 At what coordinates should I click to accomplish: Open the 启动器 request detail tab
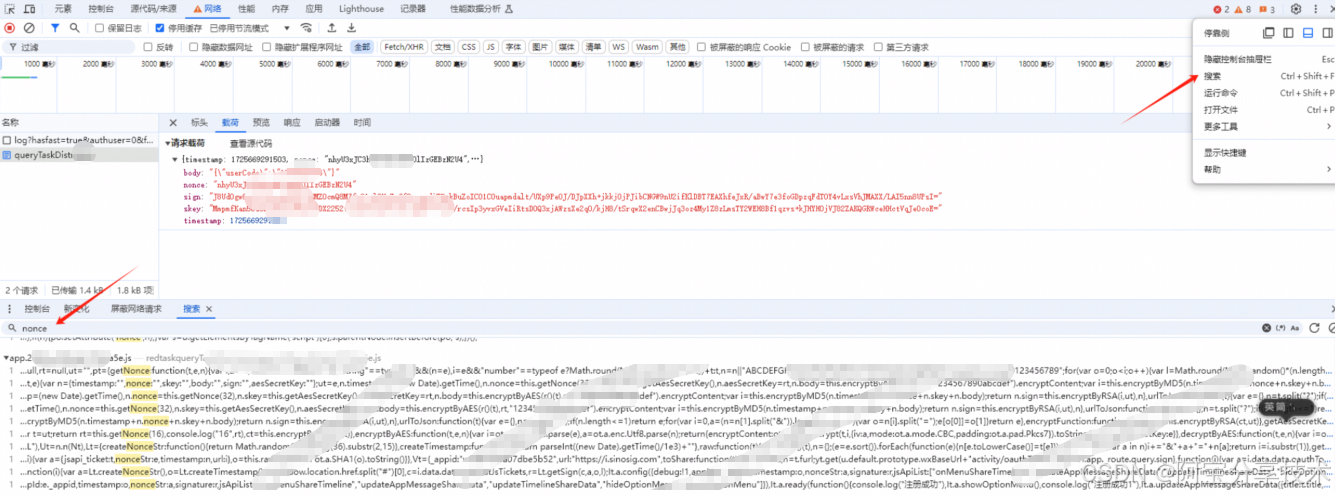[x=327, y=123]
